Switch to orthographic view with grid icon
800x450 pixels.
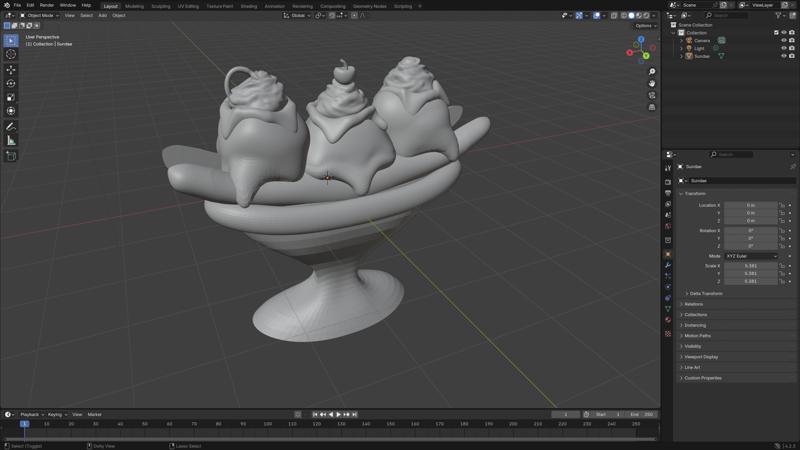tap(652, 107)
